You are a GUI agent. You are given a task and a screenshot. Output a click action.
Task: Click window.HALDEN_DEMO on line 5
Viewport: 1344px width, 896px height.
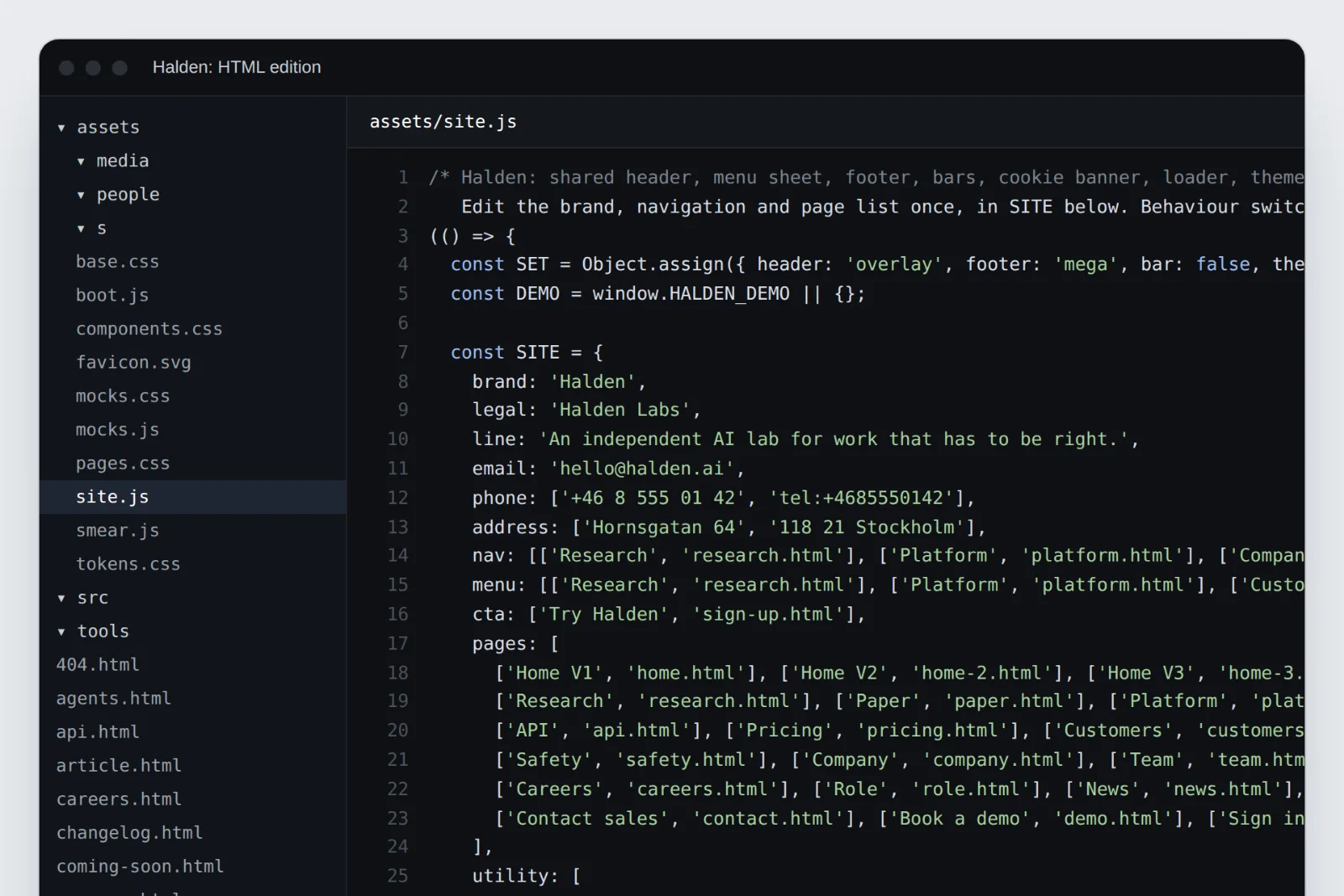(691, 294)
